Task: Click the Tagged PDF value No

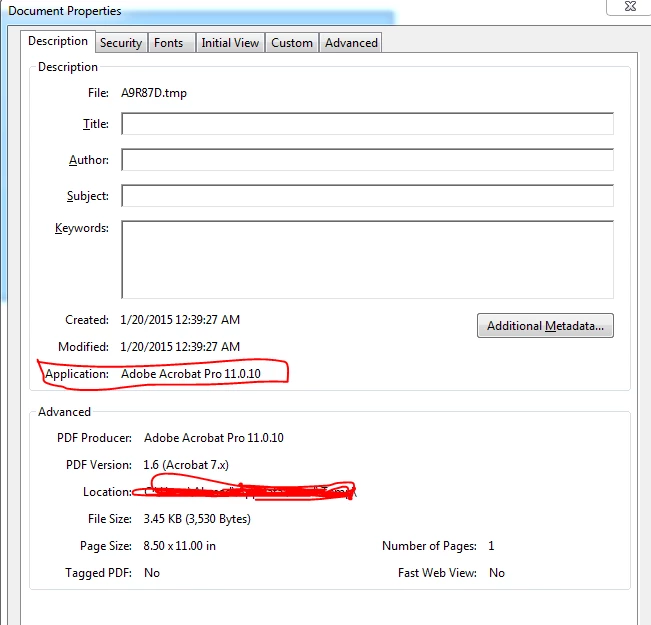Action: (152, 573)
